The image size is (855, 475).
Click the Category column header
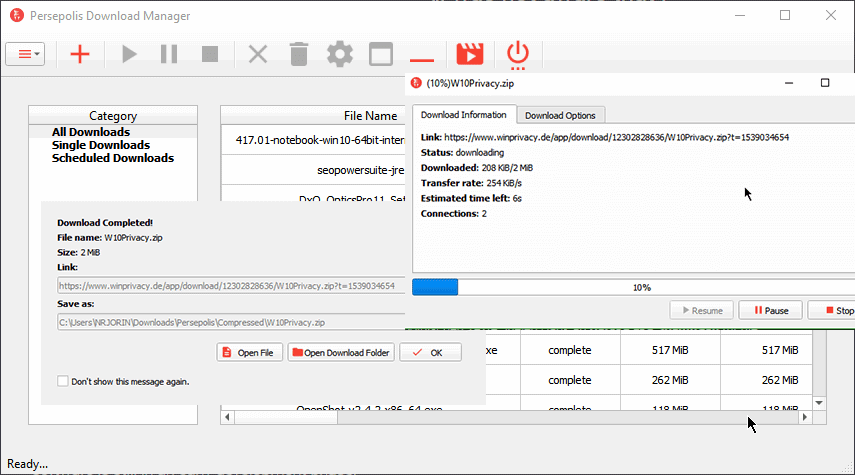(113, 116)
